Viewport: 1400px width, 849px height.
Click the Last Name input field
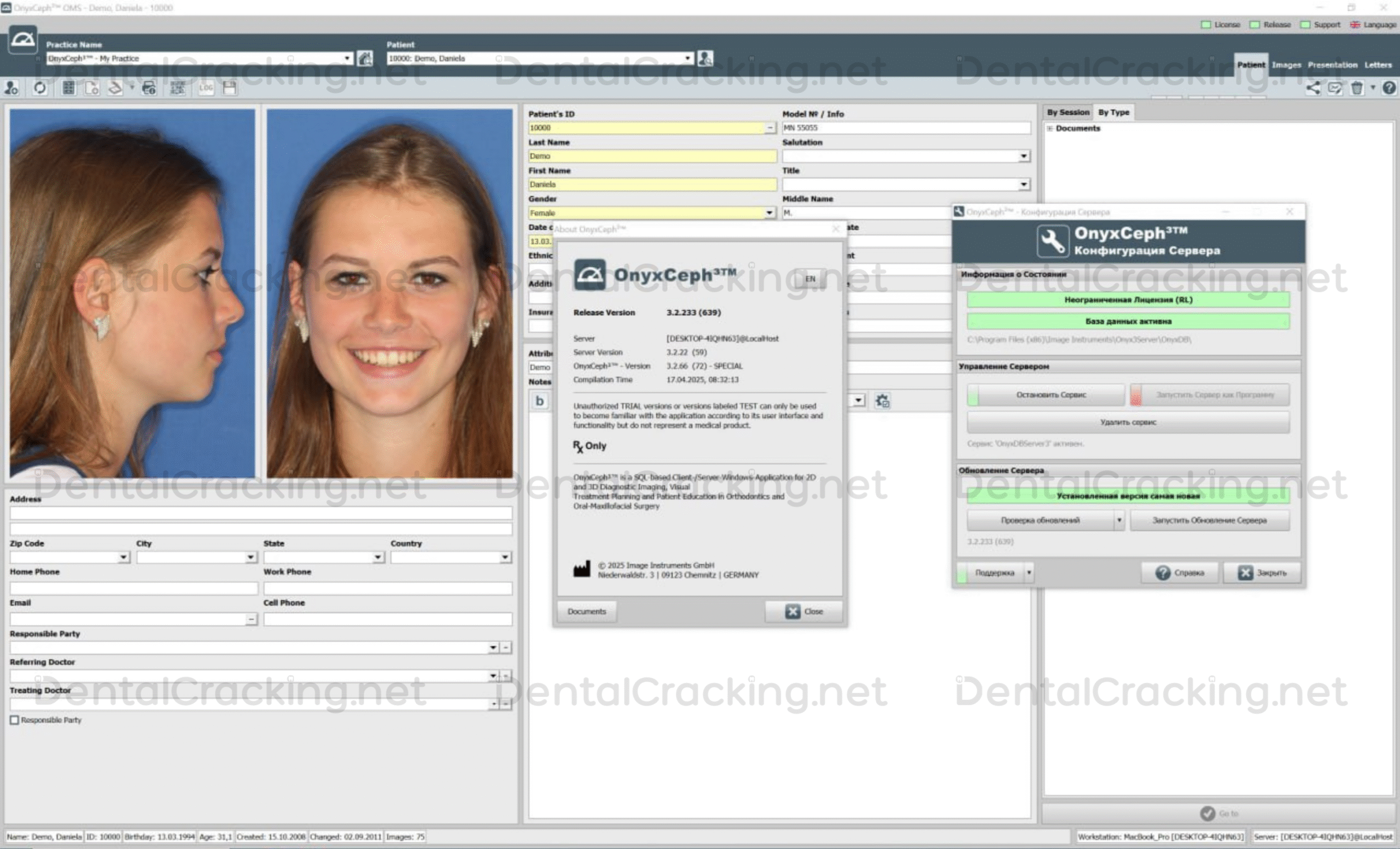(652, 156)
